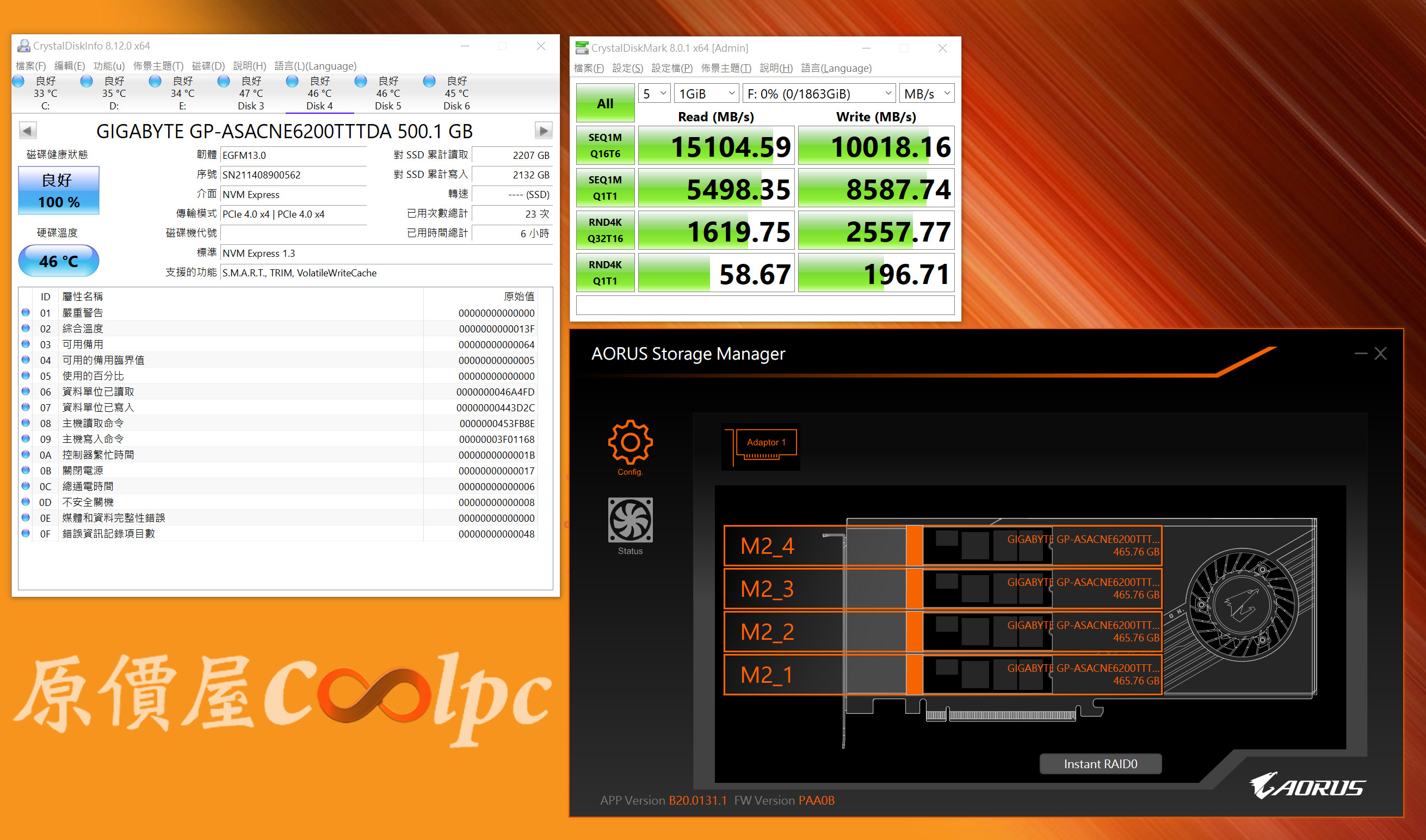Select the M2_2 drive slot
The width and height of the screenshot is (1426, 840).
942,632
